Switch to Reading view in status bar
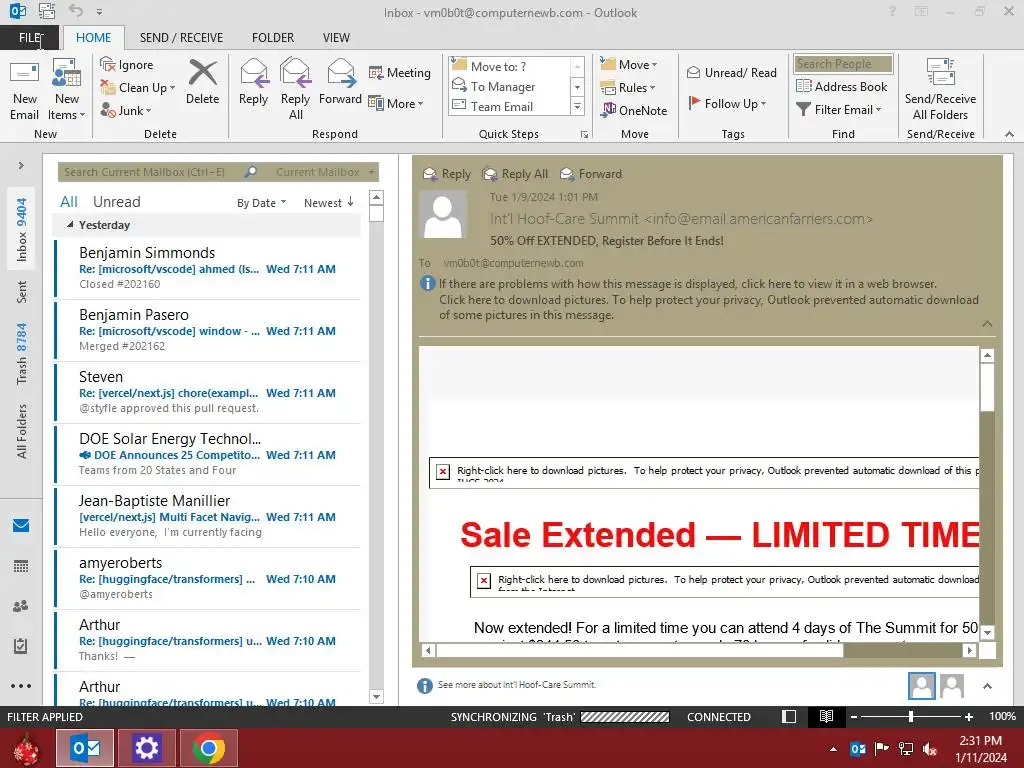This screenshot has height=768, width=1024. click(x=826, y=716)
